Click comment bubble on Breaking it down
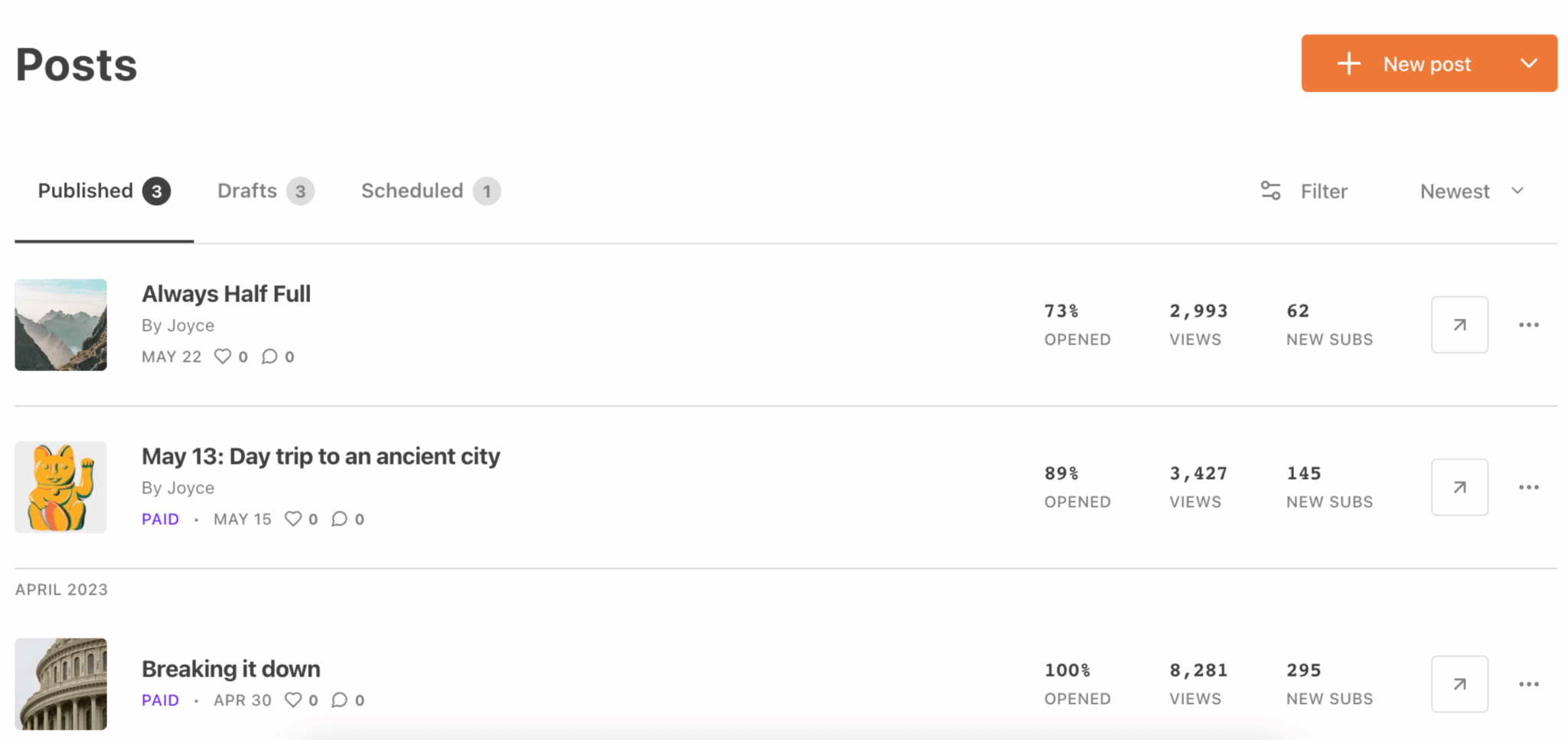1568x740 pixels. [x=339, y=700]
